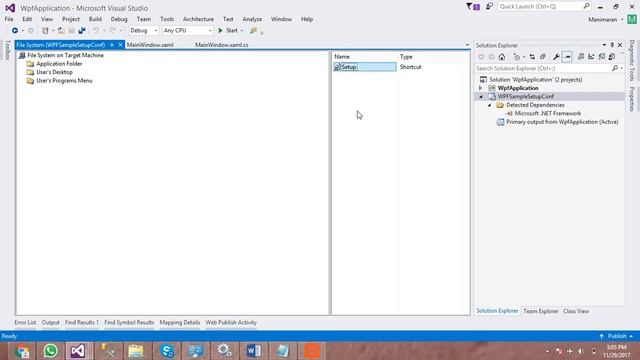Open File Explorer from the taskbar
640x360 pixels.
pyautogui.click(x=136, y=351)
